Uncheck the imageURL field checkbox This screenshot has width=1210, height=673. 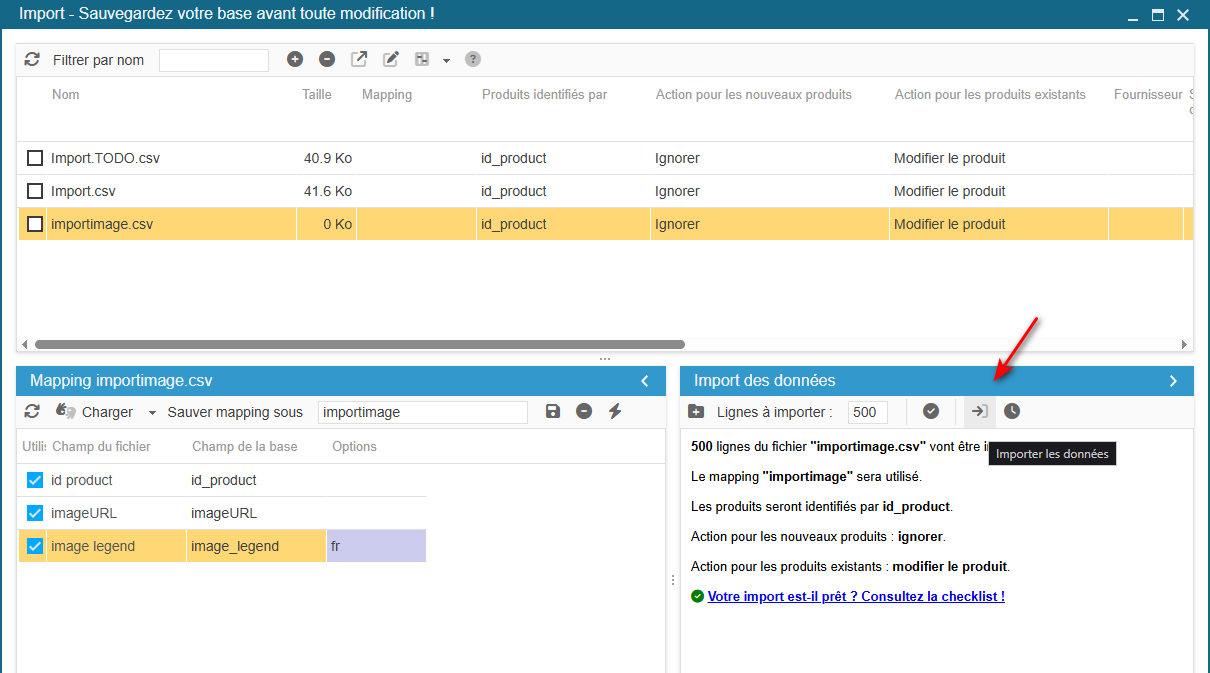[x=35, y=513]
